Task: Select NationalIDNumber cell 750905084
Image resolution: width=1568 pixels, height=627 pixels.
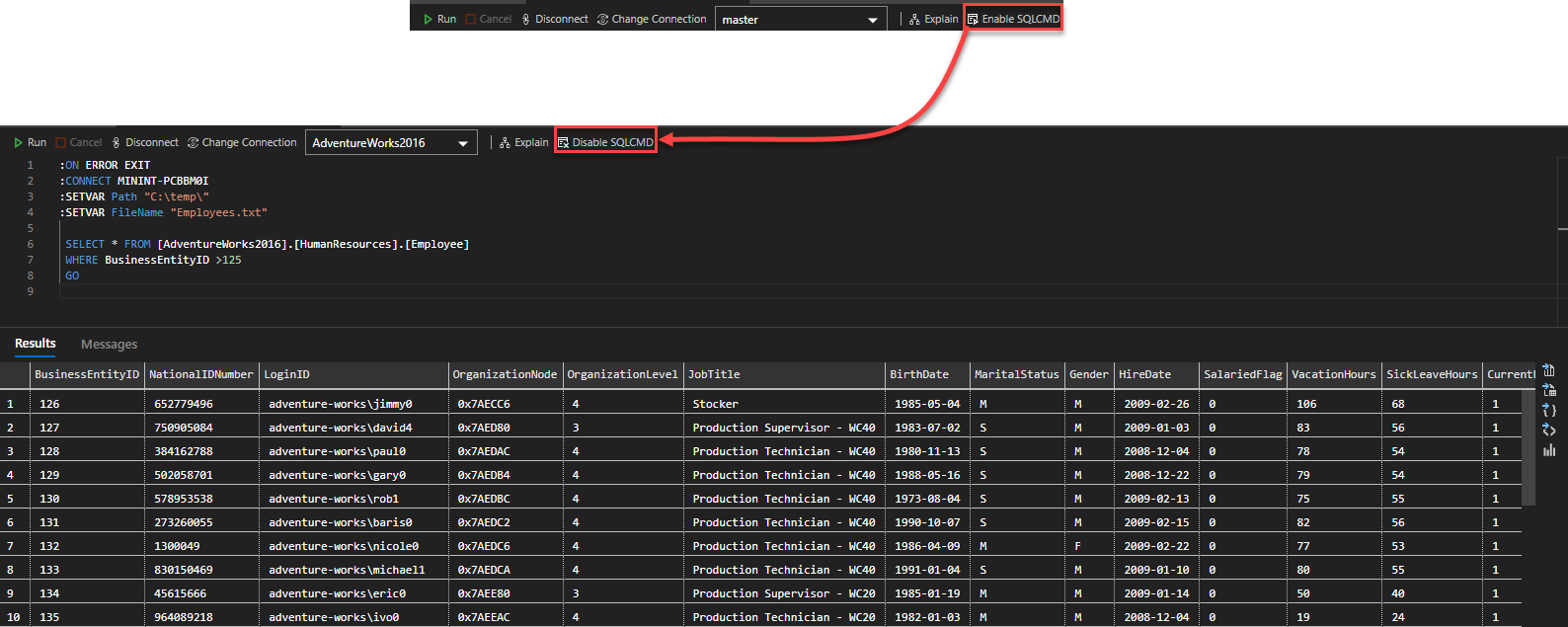Action: coord(201,428)
